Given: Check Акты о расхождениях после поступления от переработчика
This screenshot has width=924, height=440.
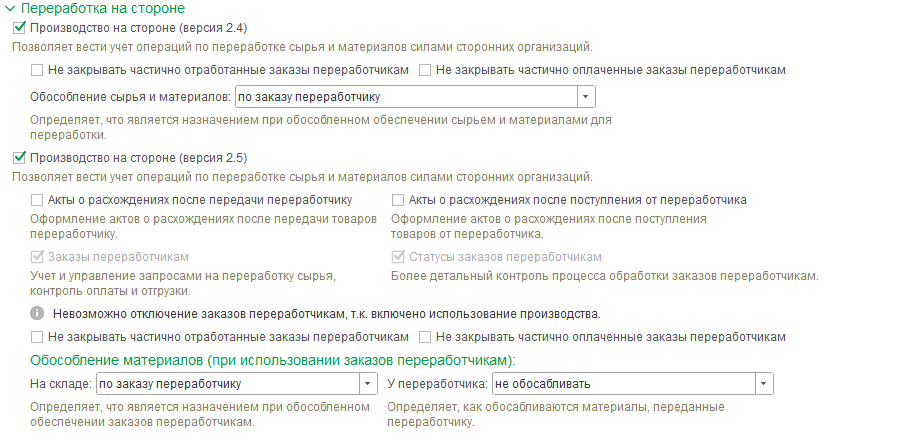Looking at the screenshot, I should (x=398, y=200).
